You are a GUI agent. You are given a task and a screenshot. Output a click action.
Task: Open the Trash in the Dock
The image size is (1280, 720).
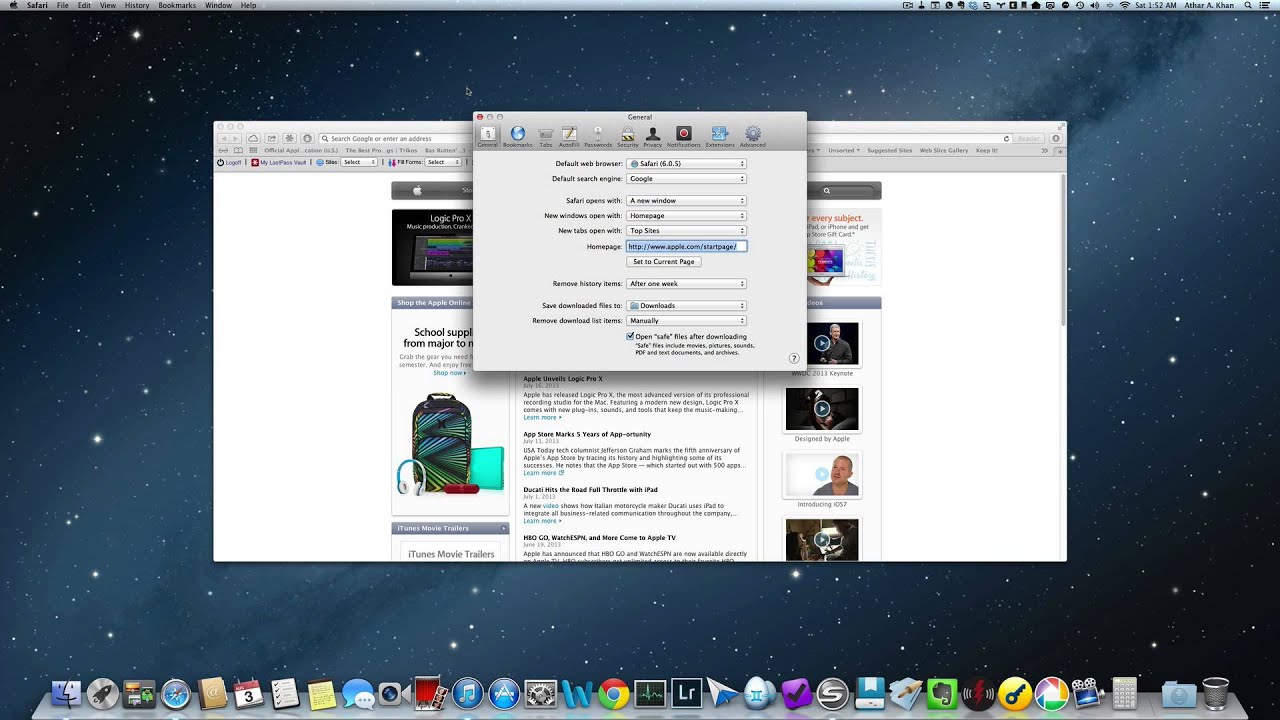(1216, 693)
